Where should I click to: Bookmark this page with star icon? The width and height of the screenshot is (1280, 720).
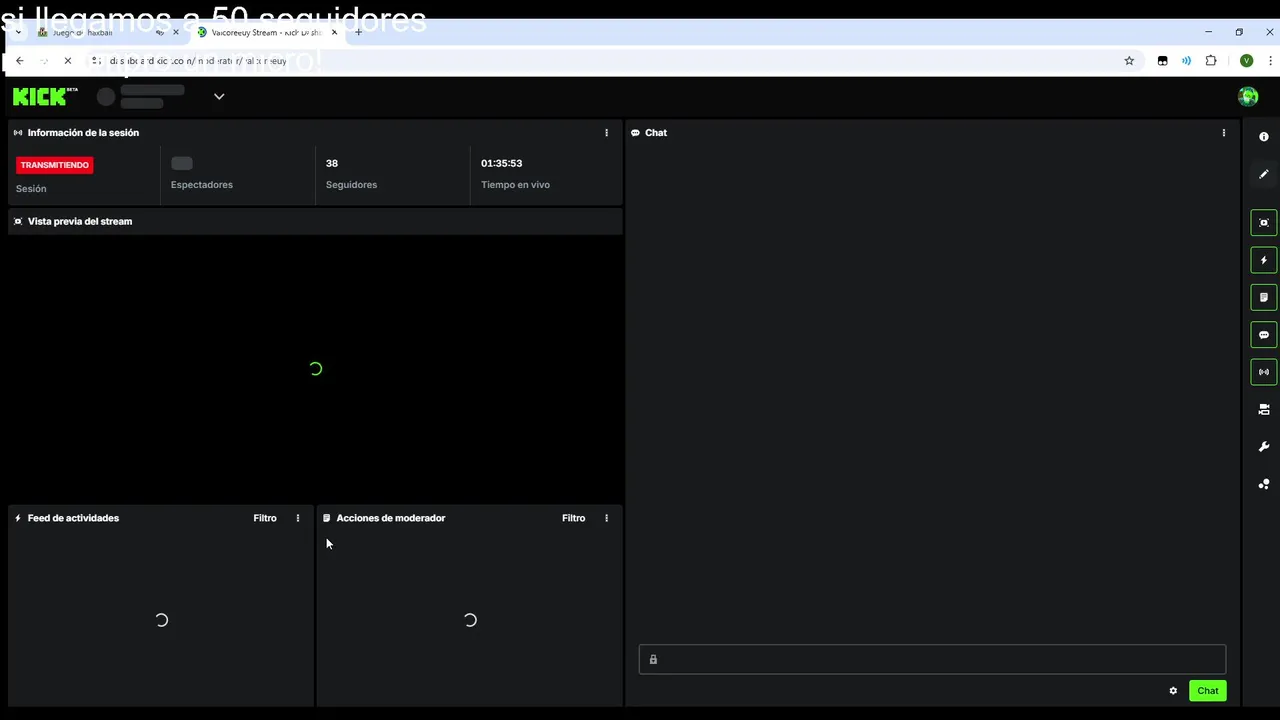1129,61
